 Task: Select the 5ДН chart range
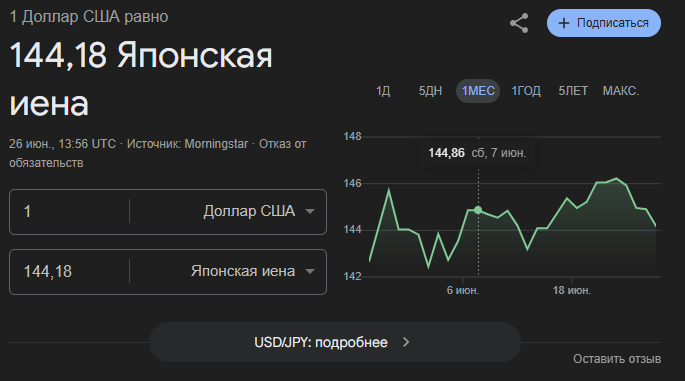tap(430, 91)
